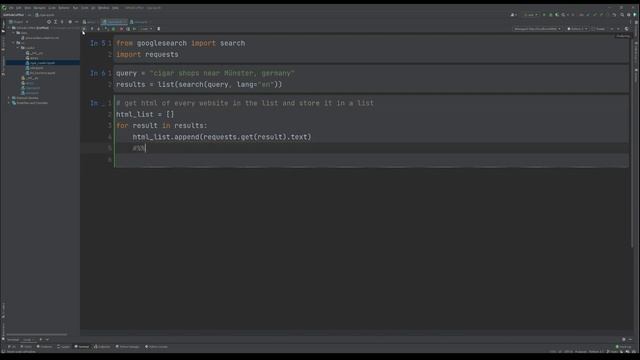Screen dimensions: 640x360
Task: Open Search Everywhere magnifier icon
Action: (x=622, y=15)
